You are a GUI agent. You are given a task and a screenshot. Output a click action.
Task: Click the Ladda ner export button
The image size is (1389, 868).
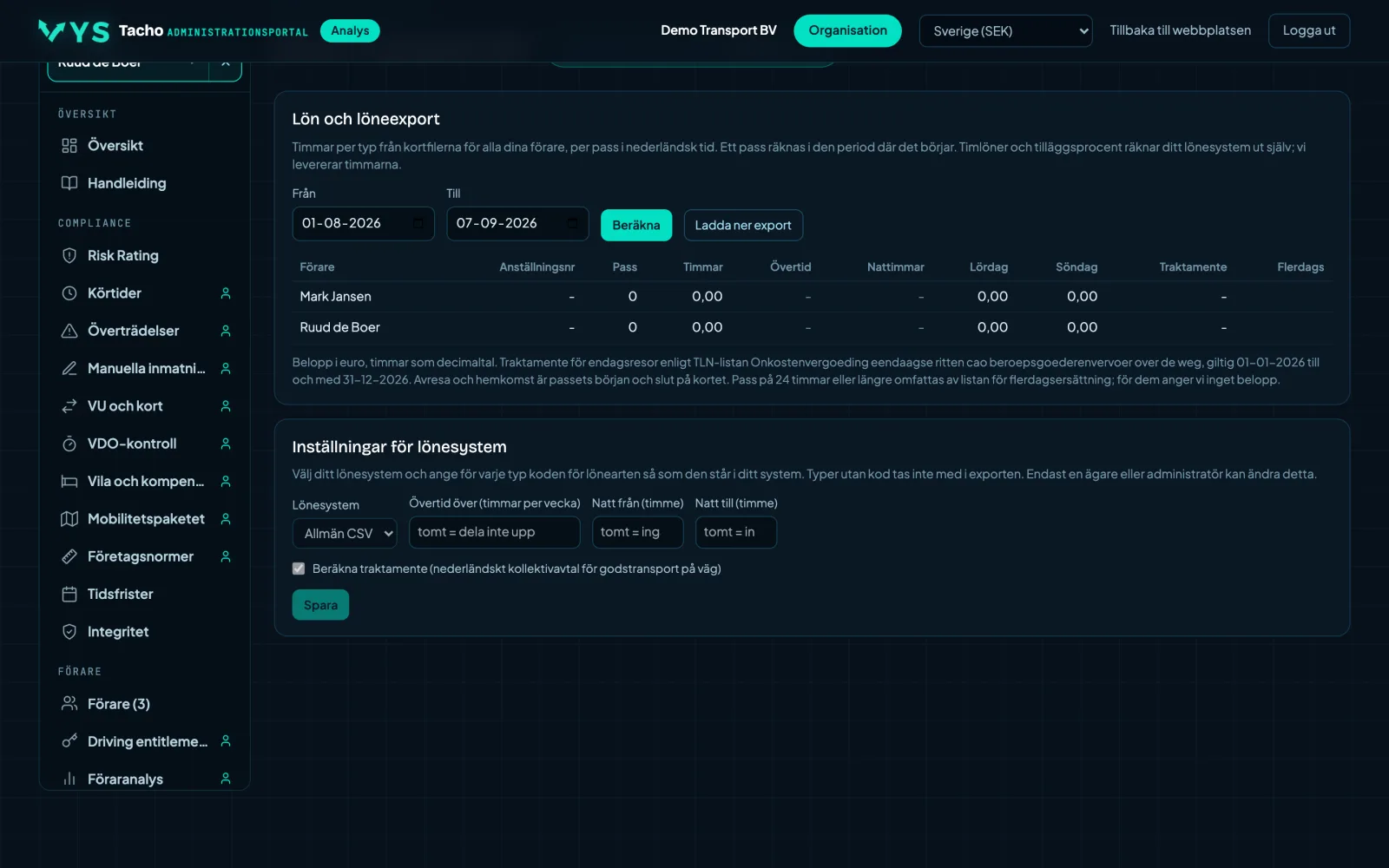[x=743, y=225]
